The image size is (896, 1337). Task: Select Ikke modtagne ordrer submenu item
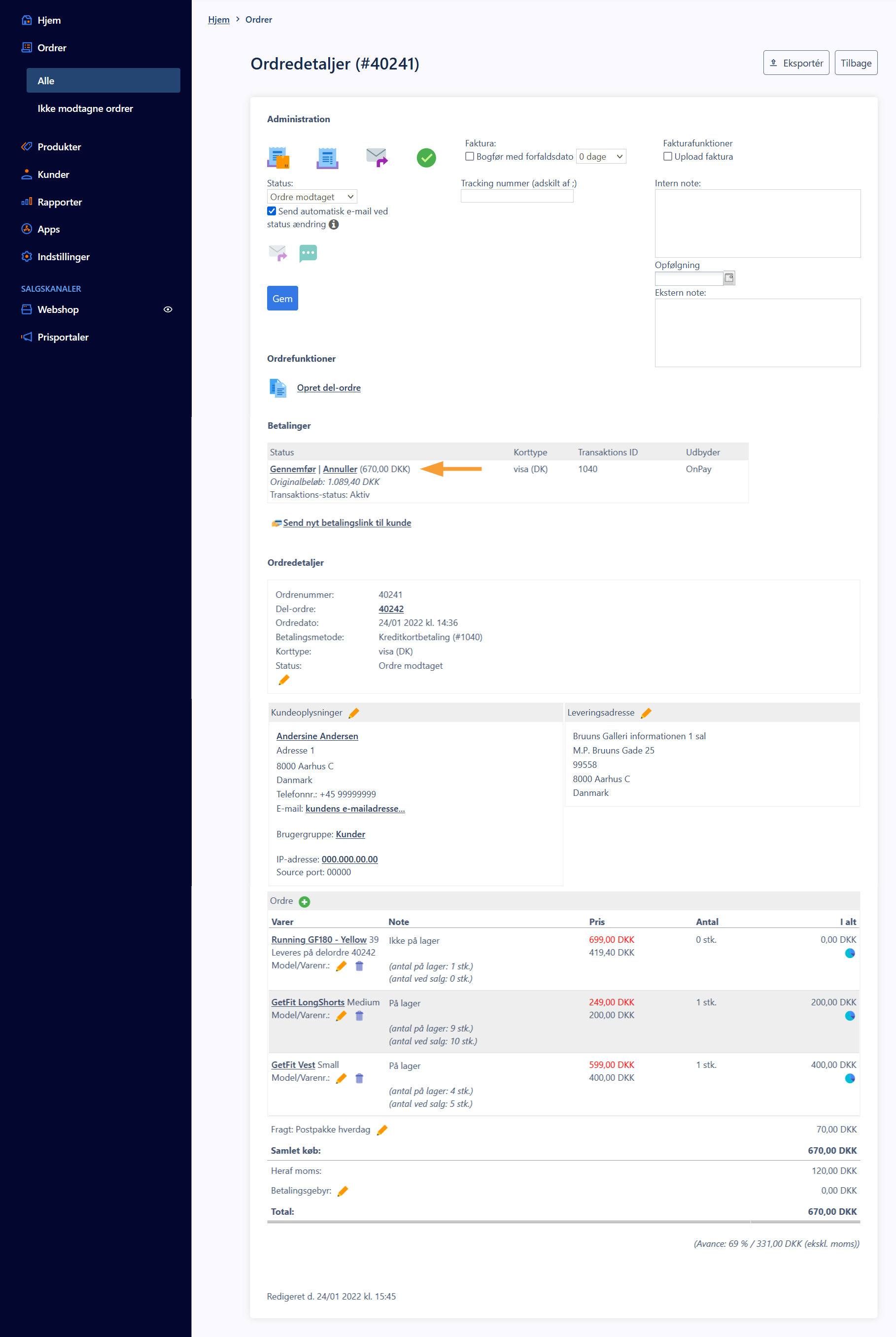pos(85,108)
